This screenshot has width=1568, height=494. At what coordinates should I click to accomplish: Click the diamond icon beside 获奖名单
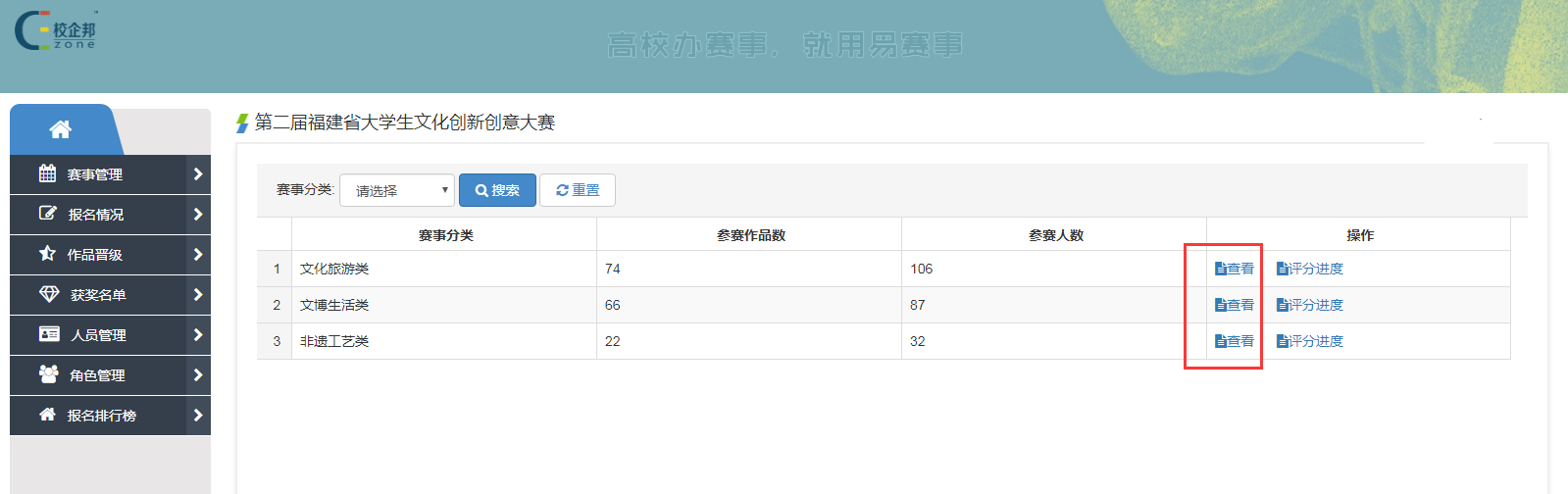(x=49, y=294)
